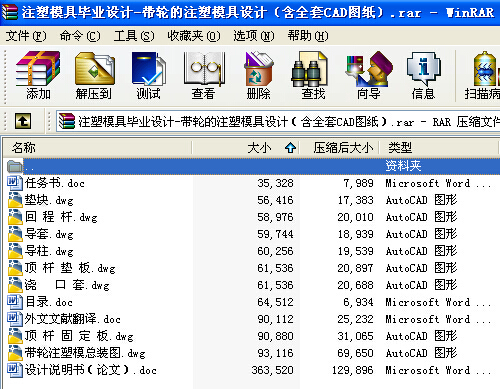Click compressed size 129,896

353,370
